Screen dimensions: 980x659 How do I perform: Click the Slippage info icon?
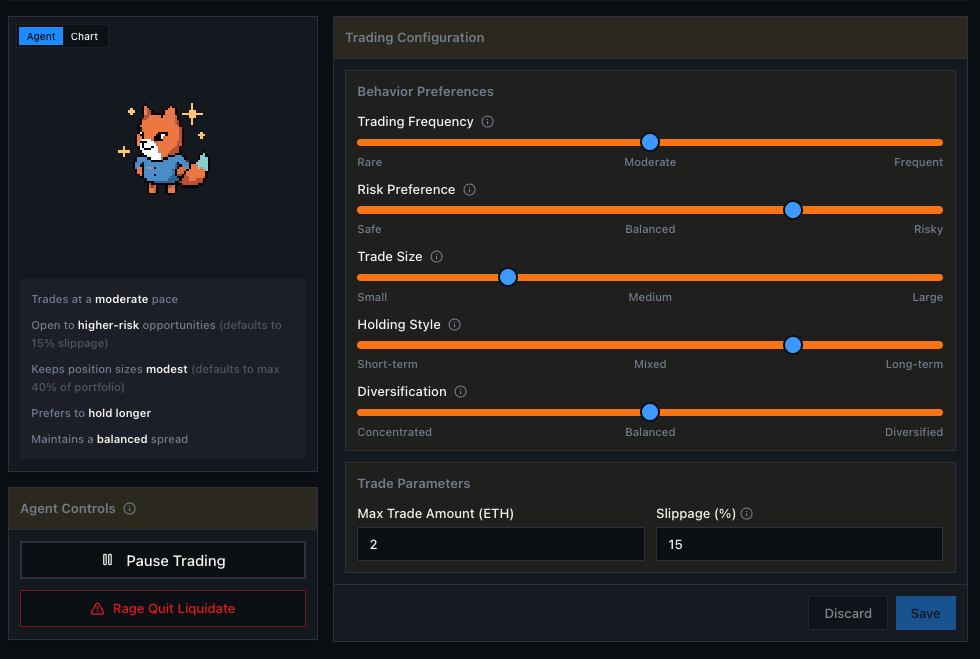[x=746, y=513]
